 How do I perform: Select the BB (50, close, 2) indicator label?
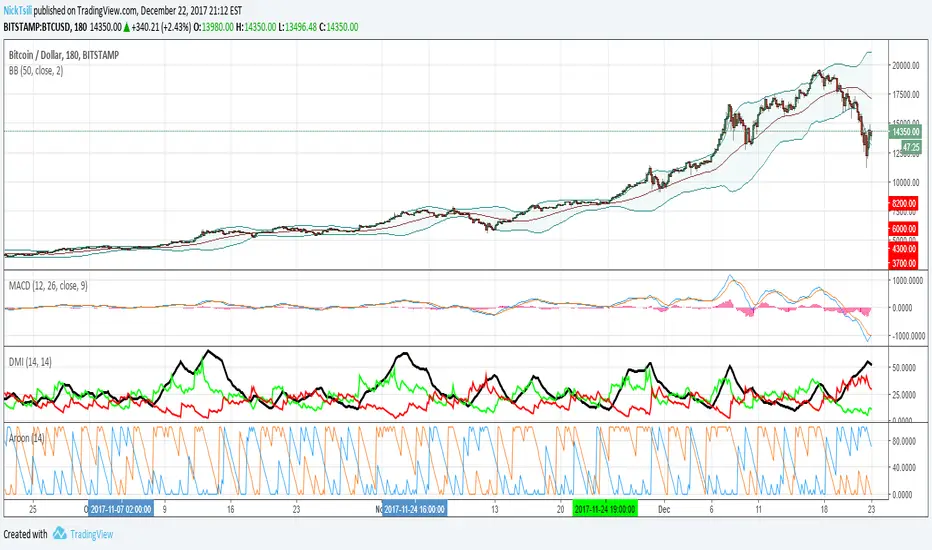[36, 71]
